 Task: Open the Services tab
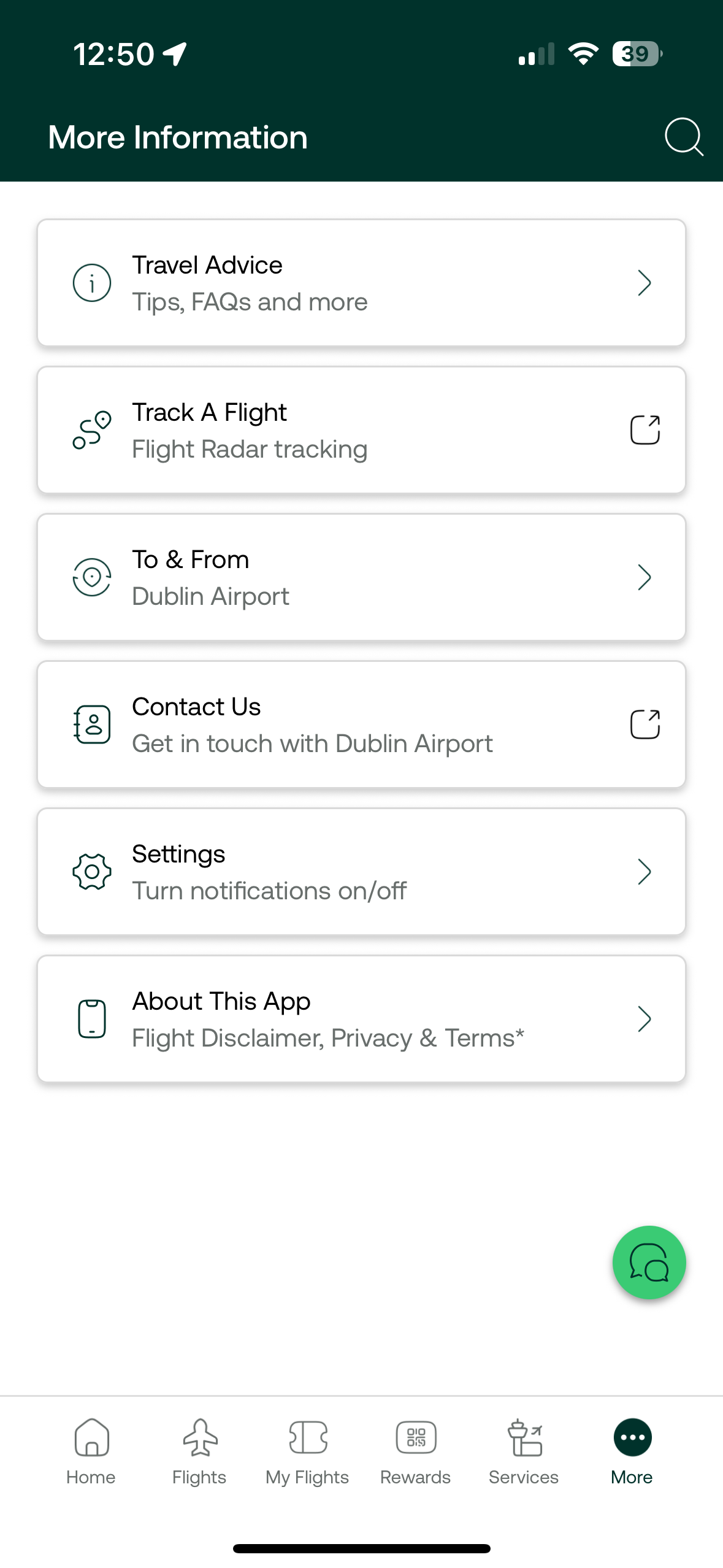click(524, 1451)
